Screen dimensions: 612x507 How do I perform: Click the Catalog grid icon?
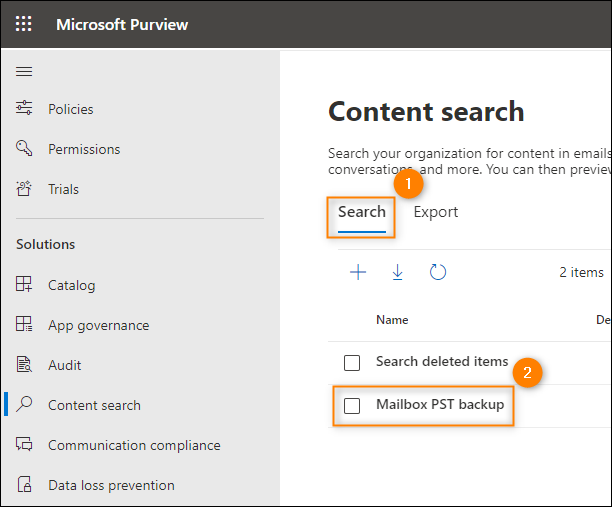coord(24,284)
